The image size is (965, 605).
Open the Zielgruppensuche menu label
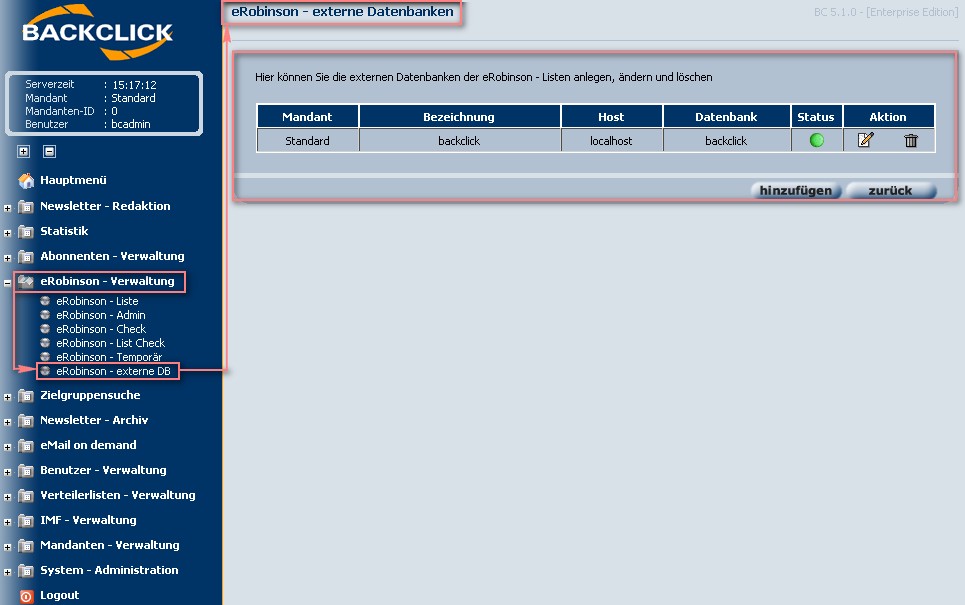(90, 395)
